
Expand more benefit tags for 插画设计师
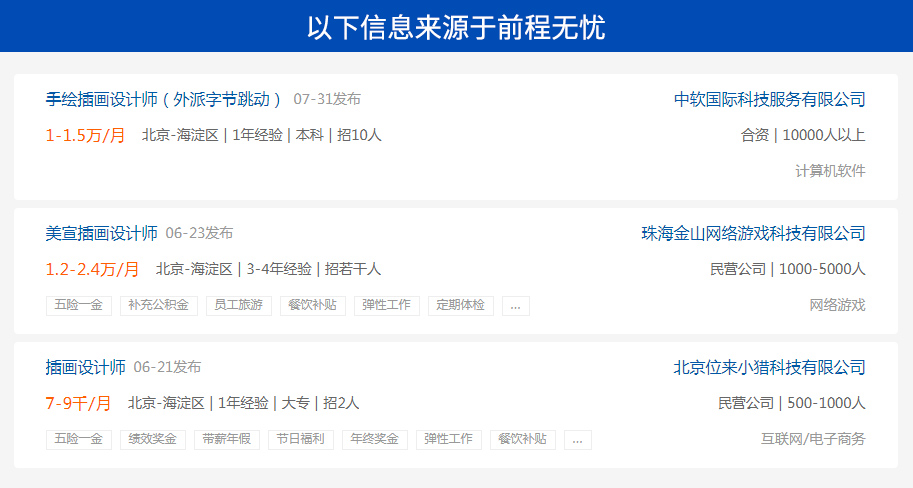click(x=577, y=440)
